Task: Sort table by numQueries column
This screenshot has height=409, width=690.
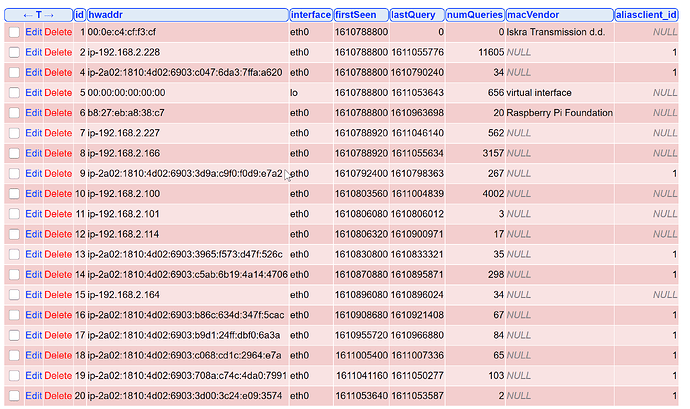Action: click(x=474, y=15)
